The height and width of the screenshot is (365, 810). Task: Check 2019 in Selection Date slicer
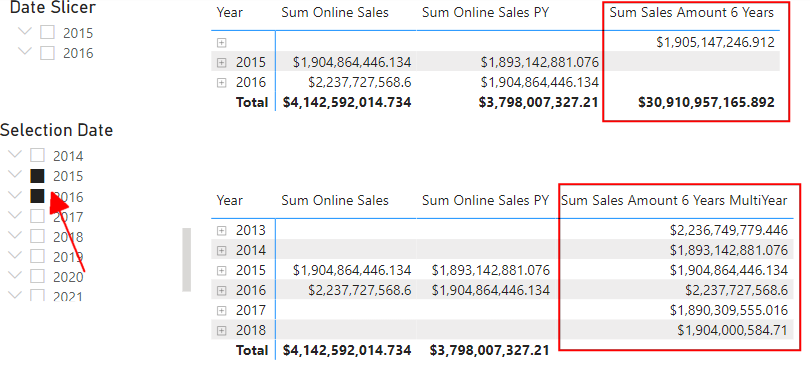37,257
